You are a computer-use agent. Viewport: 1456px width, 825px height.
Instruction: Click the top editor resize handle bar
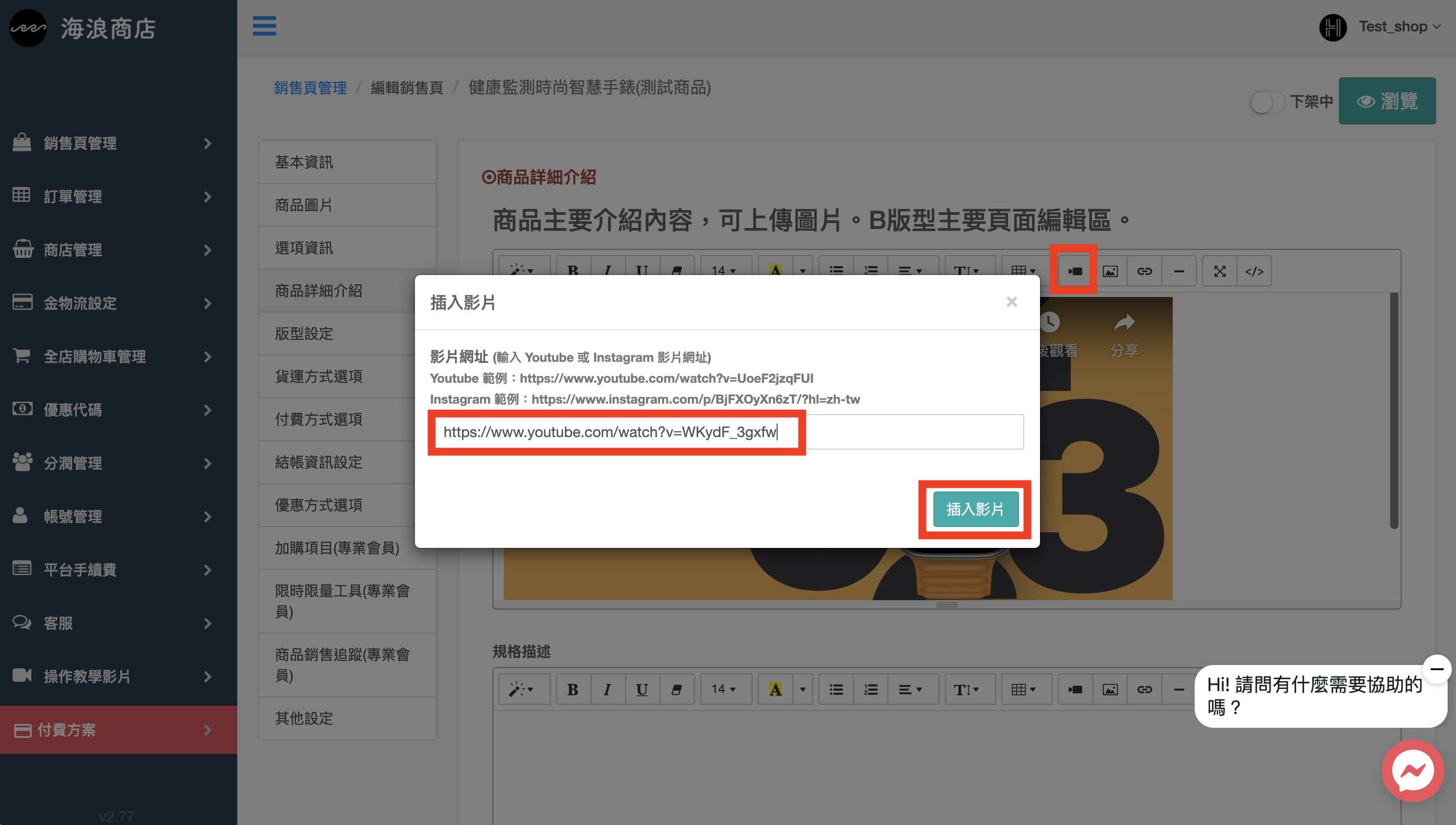946,604
